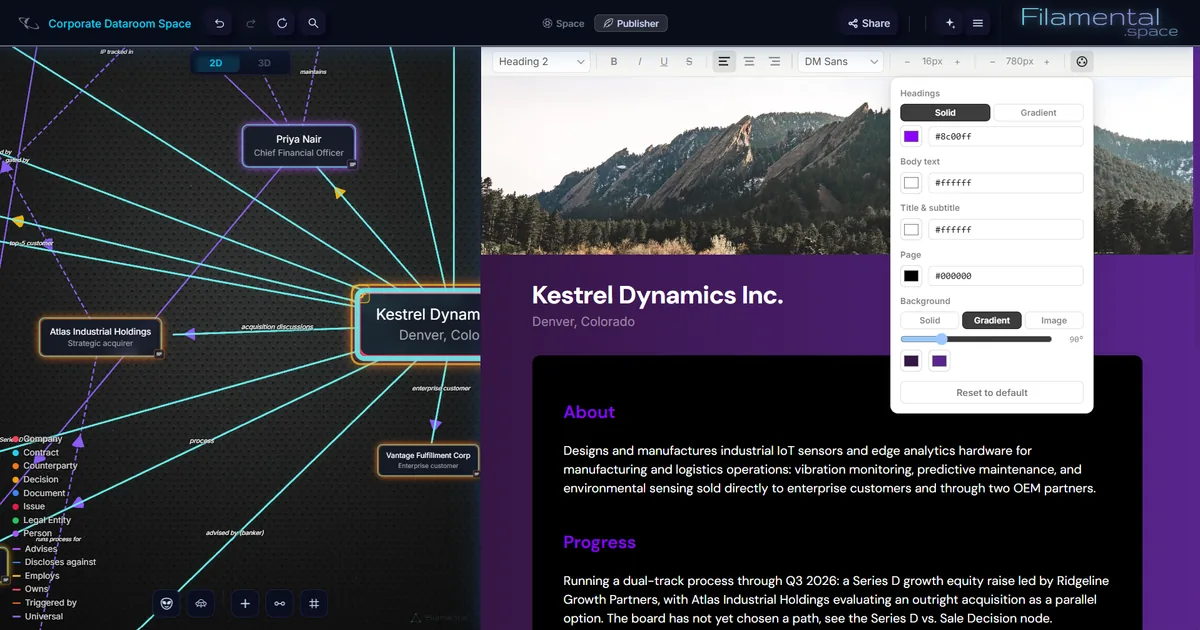The image size is (1200, 630).
Task: Open note icon on Atlas Industrial Holdings node
Action: pos(158,353)
